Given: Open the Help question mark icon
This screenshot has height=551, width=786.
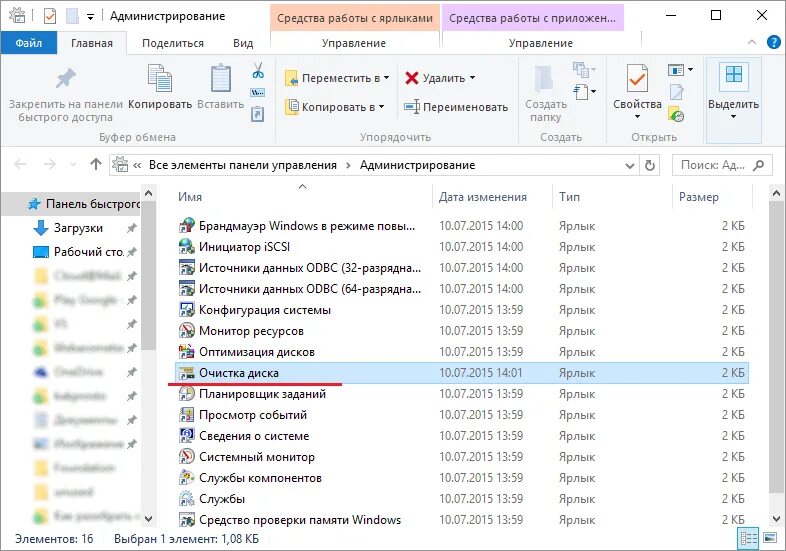Looking at the screenshot, I should click(773, 43).
